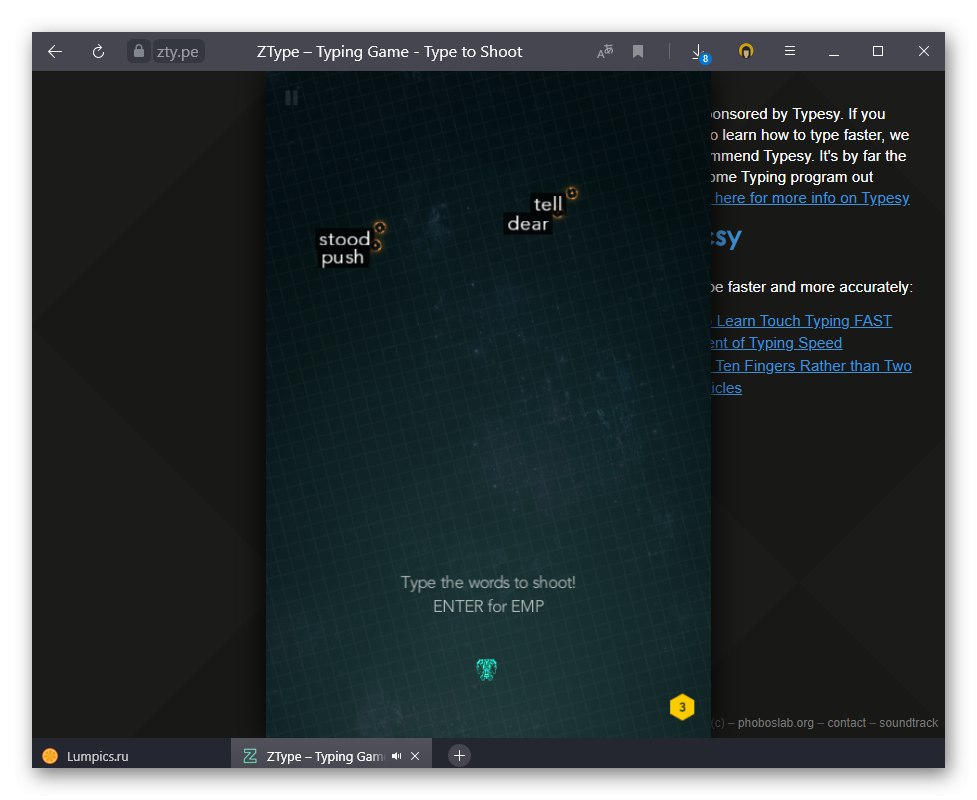Click the "ENTER for EMP" hint text
The height and width of the screenshot is (800, 977).
click(x=488, y=606)
